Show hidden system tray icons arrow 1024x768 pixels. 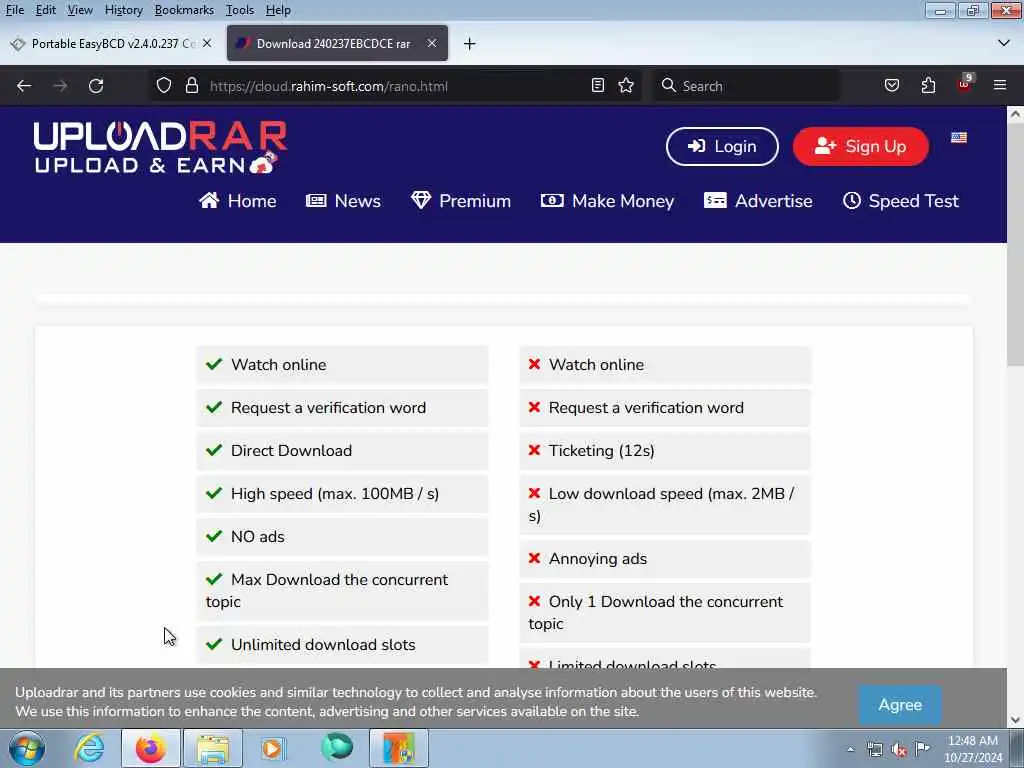(850, 749)
